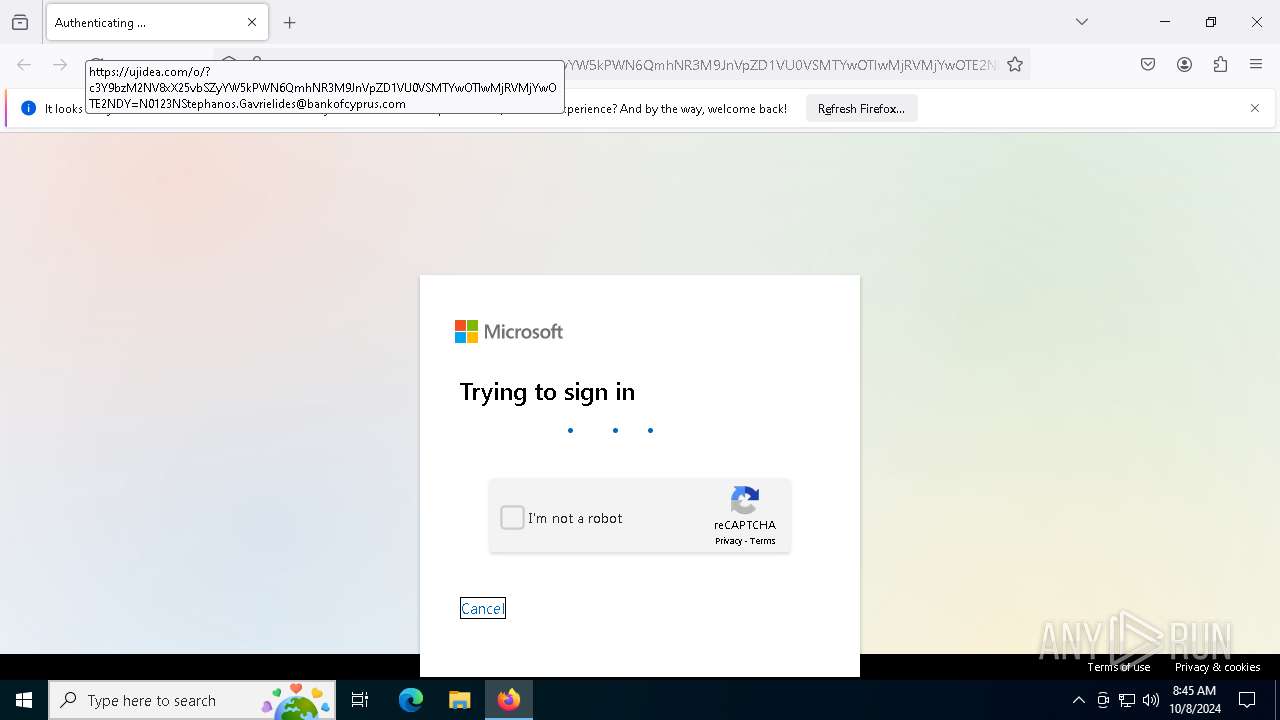Open the Windows Start menu

(x=24, y=700)
